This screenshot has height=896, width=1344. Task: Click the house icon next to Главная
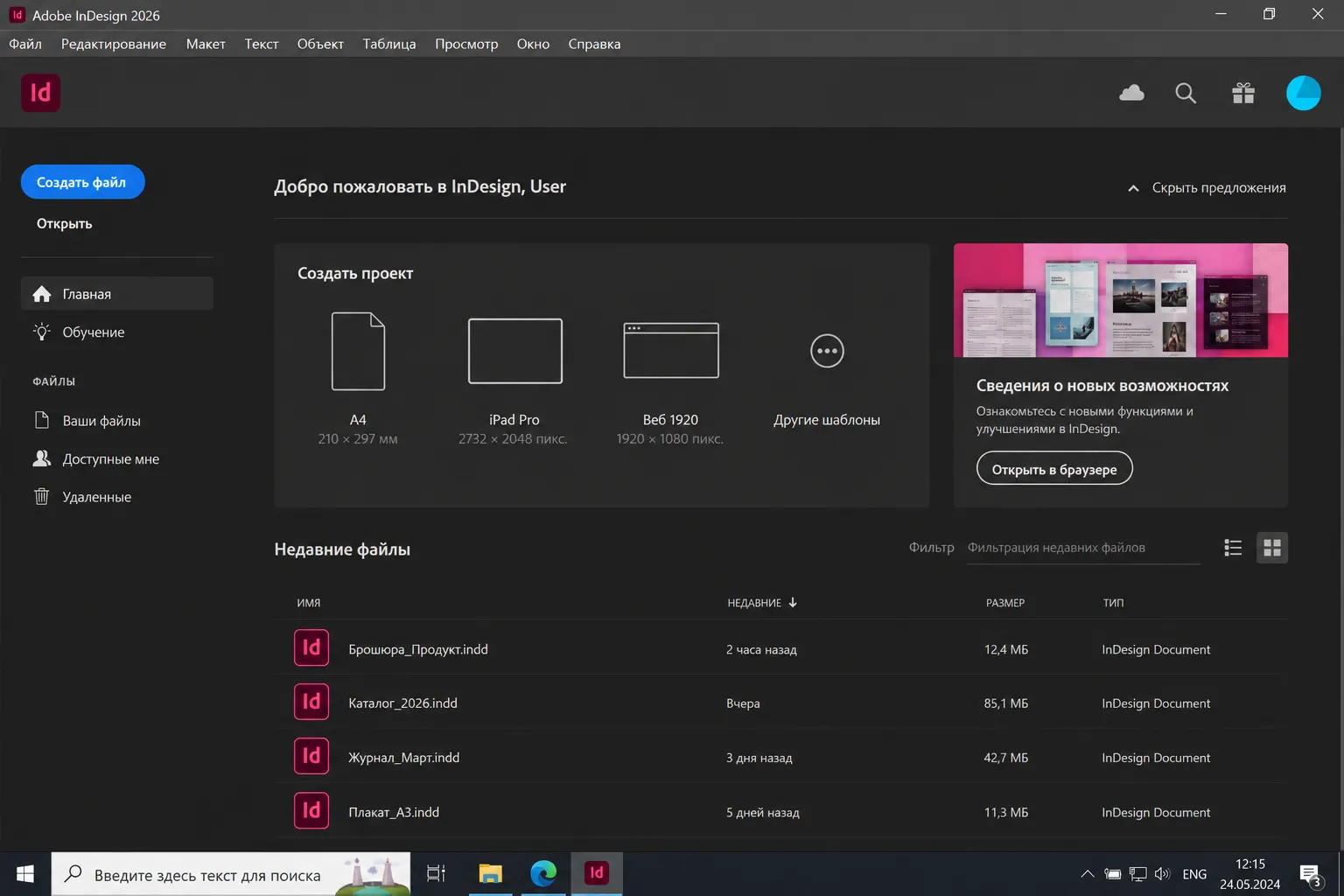tap(42, 294)
